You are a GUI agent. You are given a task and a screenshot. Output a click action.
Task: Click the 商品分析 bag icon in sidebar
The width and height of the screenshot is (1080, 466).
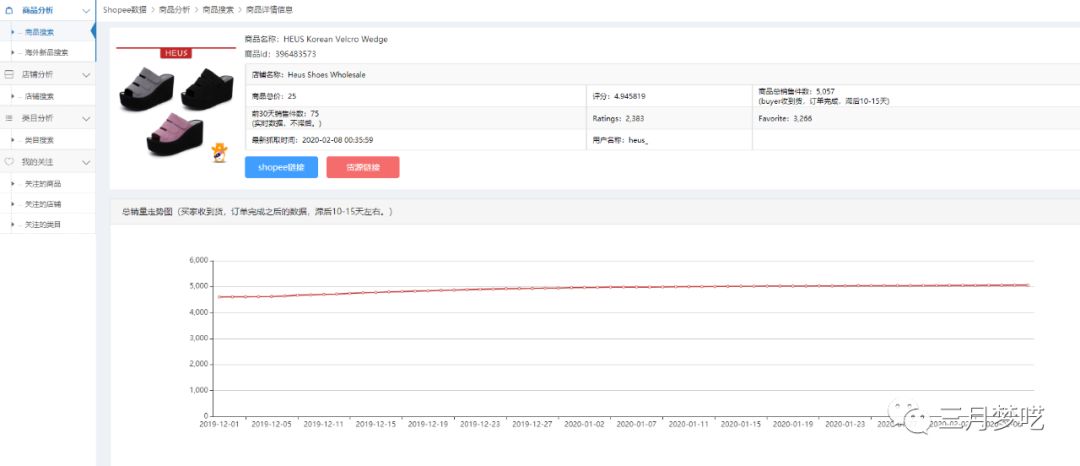[9, 9]
